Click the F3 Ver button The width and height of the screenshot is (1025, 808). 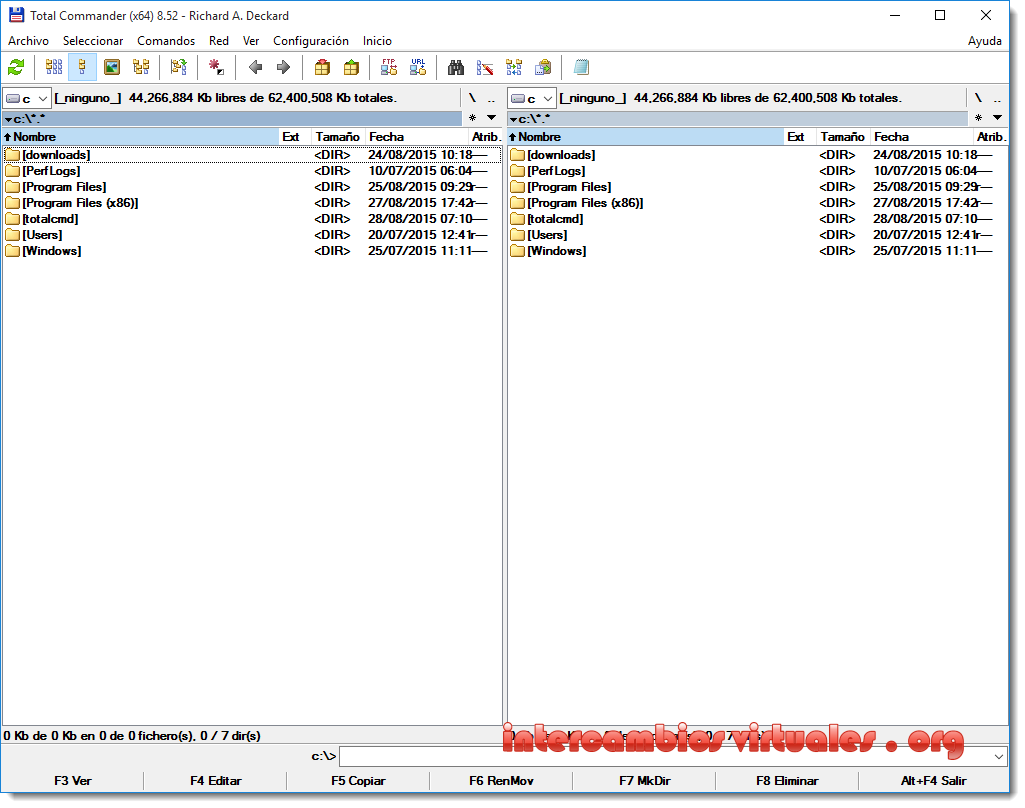(x=73, y=781)
